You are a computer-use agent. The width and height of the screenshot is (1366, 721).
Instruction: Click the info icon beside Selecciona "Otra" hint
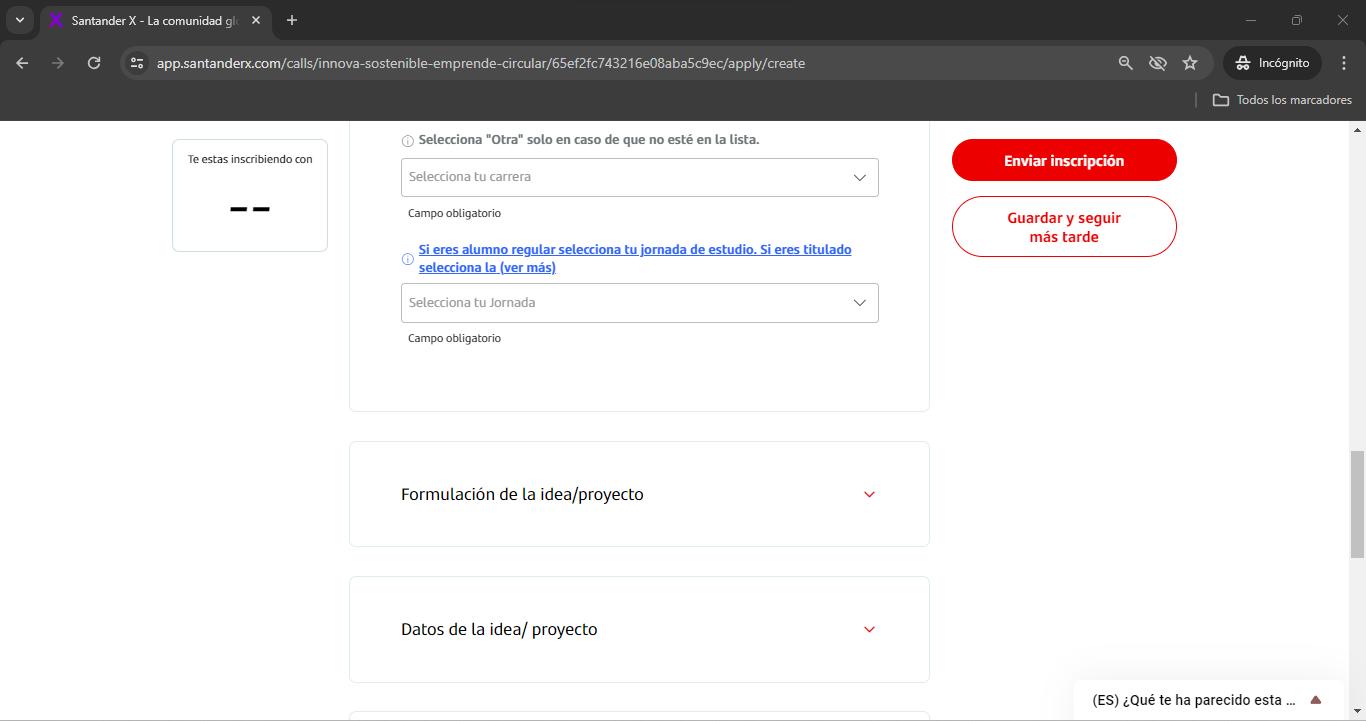(407, 141)
